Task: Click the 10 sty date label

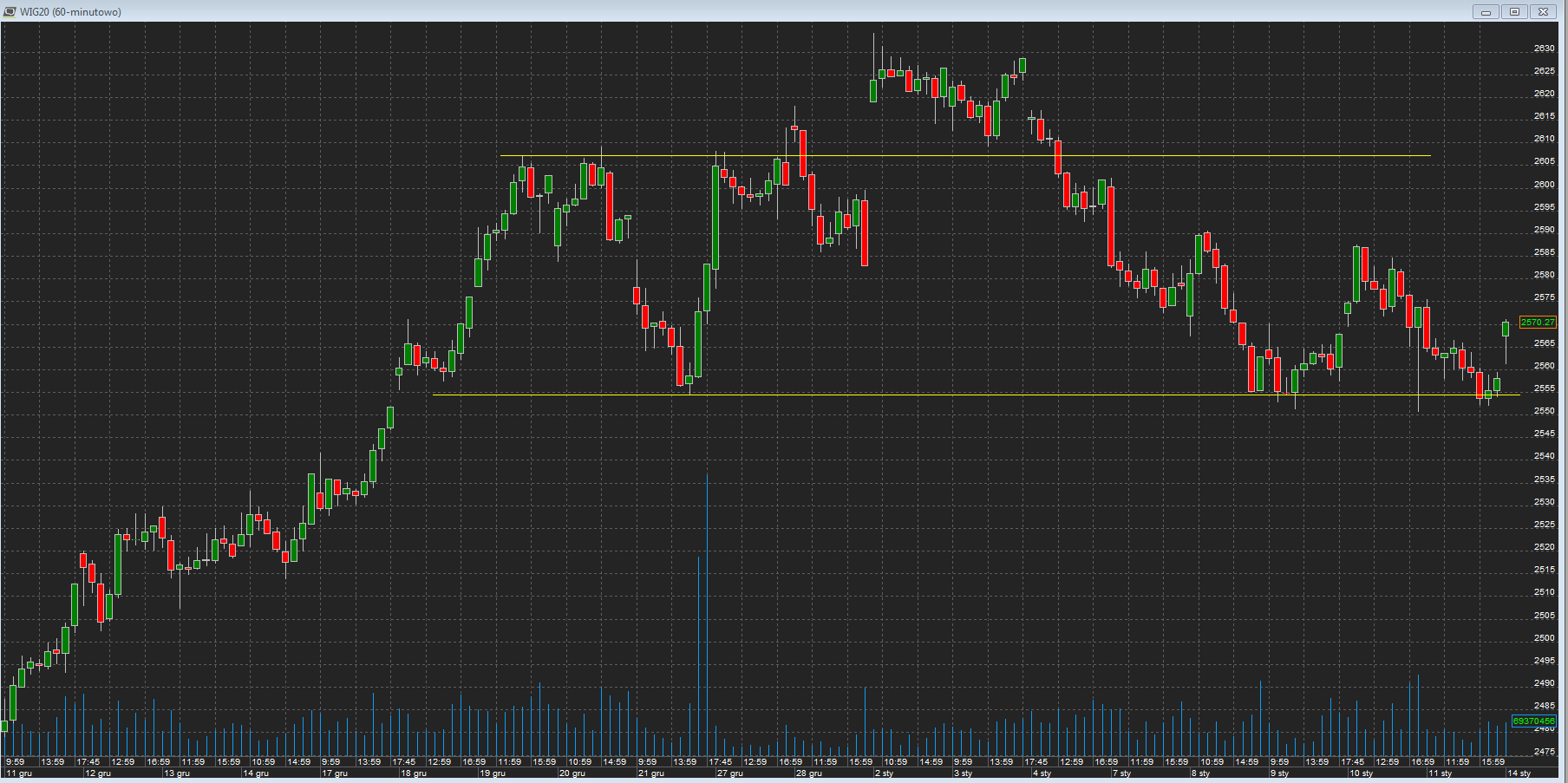Action: 1361,773
